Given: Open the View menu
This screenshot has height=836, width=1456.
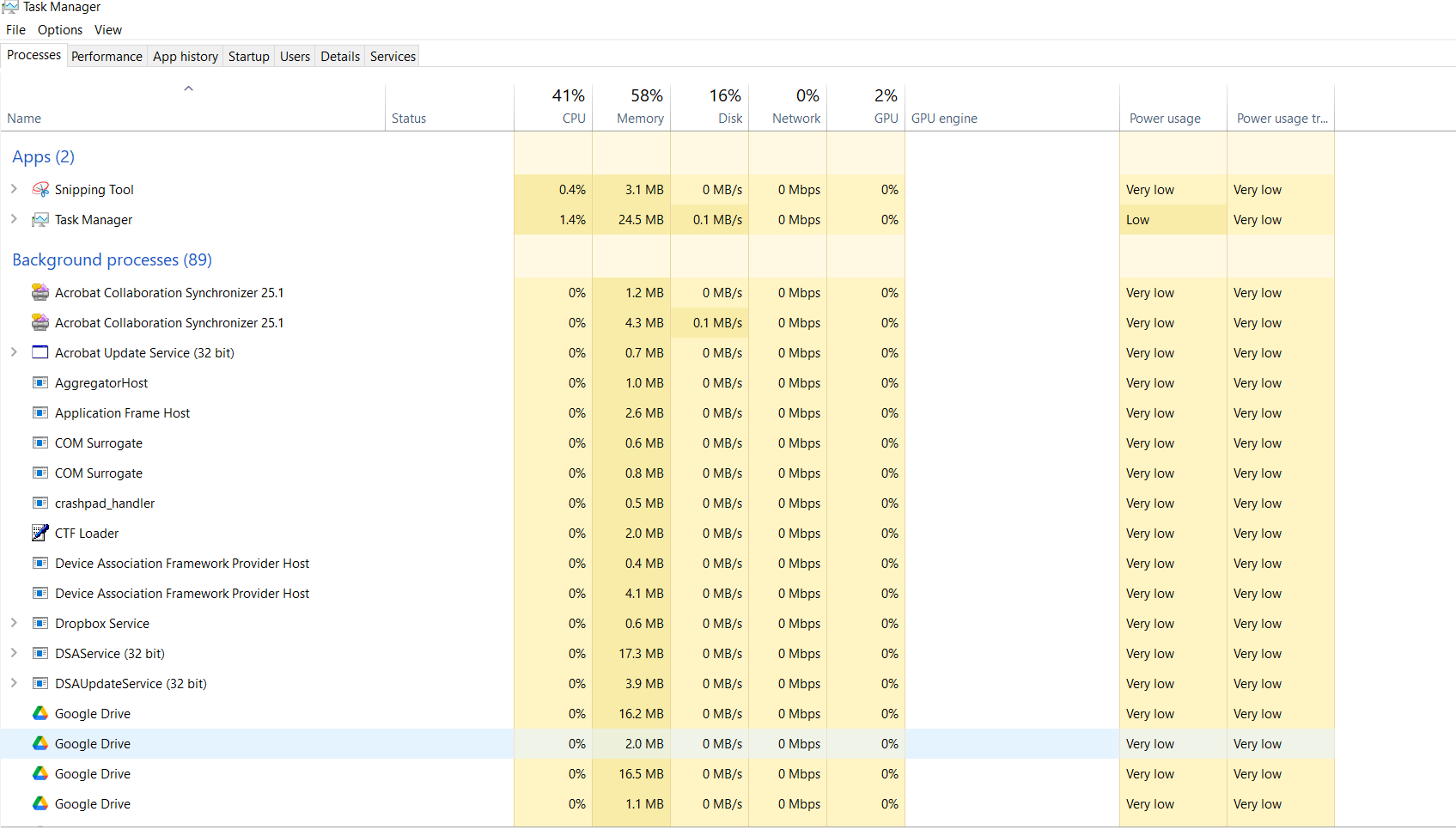Looking at the screenshot, I should 108,30.
